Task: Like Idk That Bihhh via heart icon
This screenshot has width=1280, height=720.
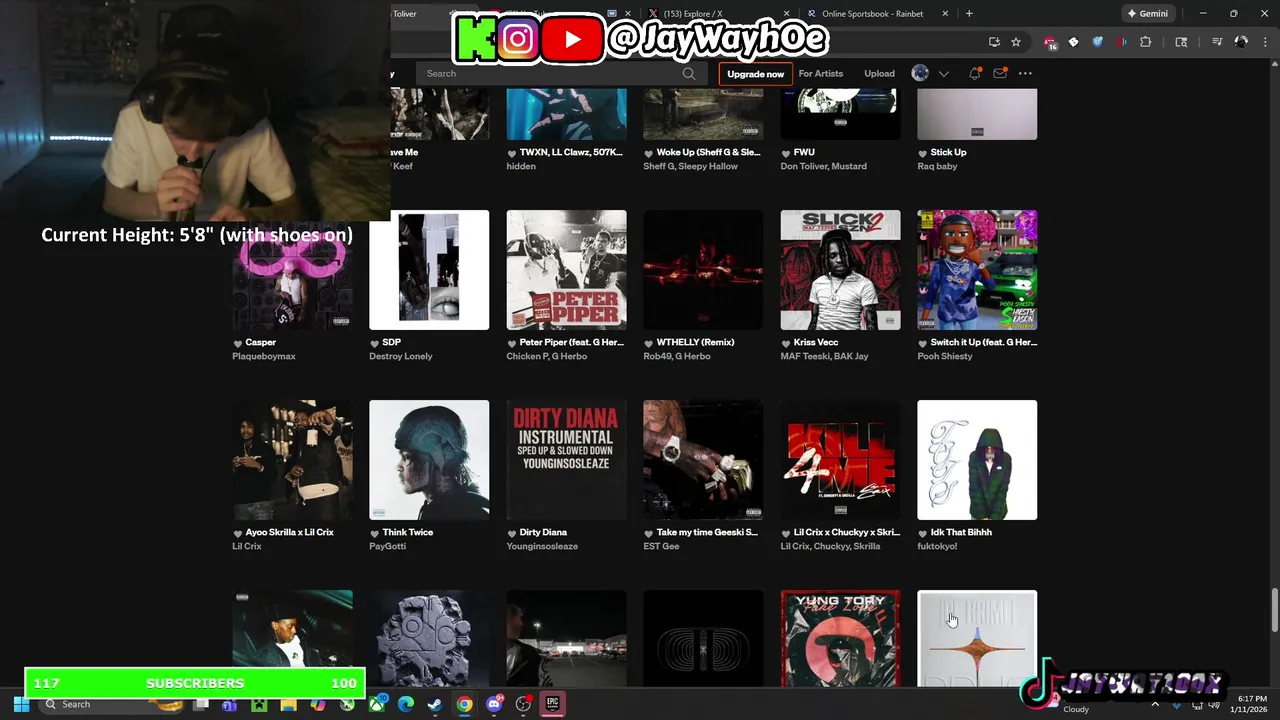Action: click(x=923, y=533)
